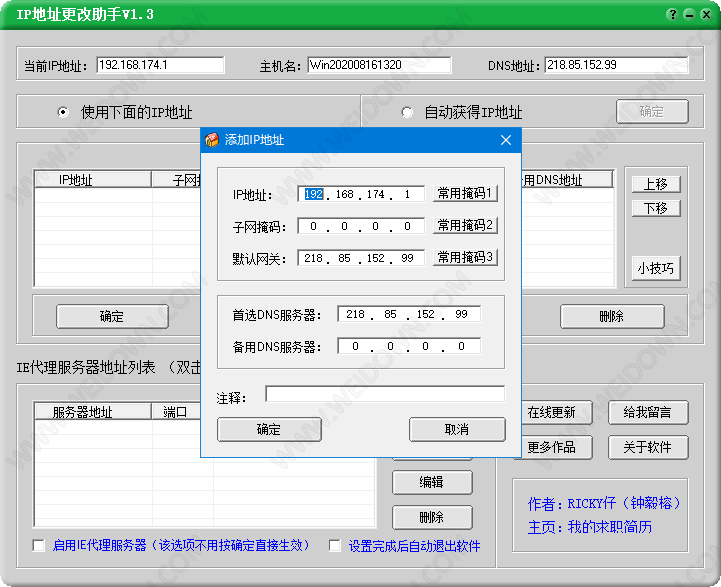This screenshot has width=721, height=587.
Task: Click the proxy list 编辑 button
Action: pyautogui.click(x=432, y=482)
